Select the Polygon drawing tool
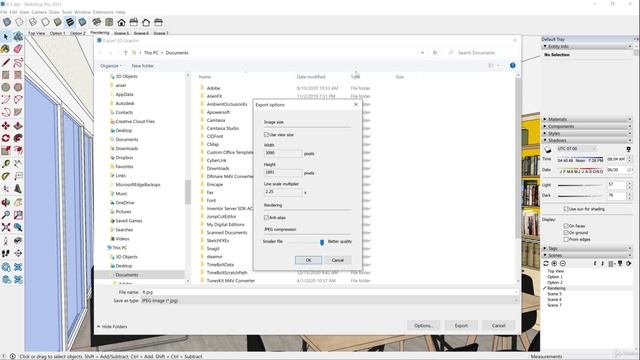640x360 pixels. [18, 87]
